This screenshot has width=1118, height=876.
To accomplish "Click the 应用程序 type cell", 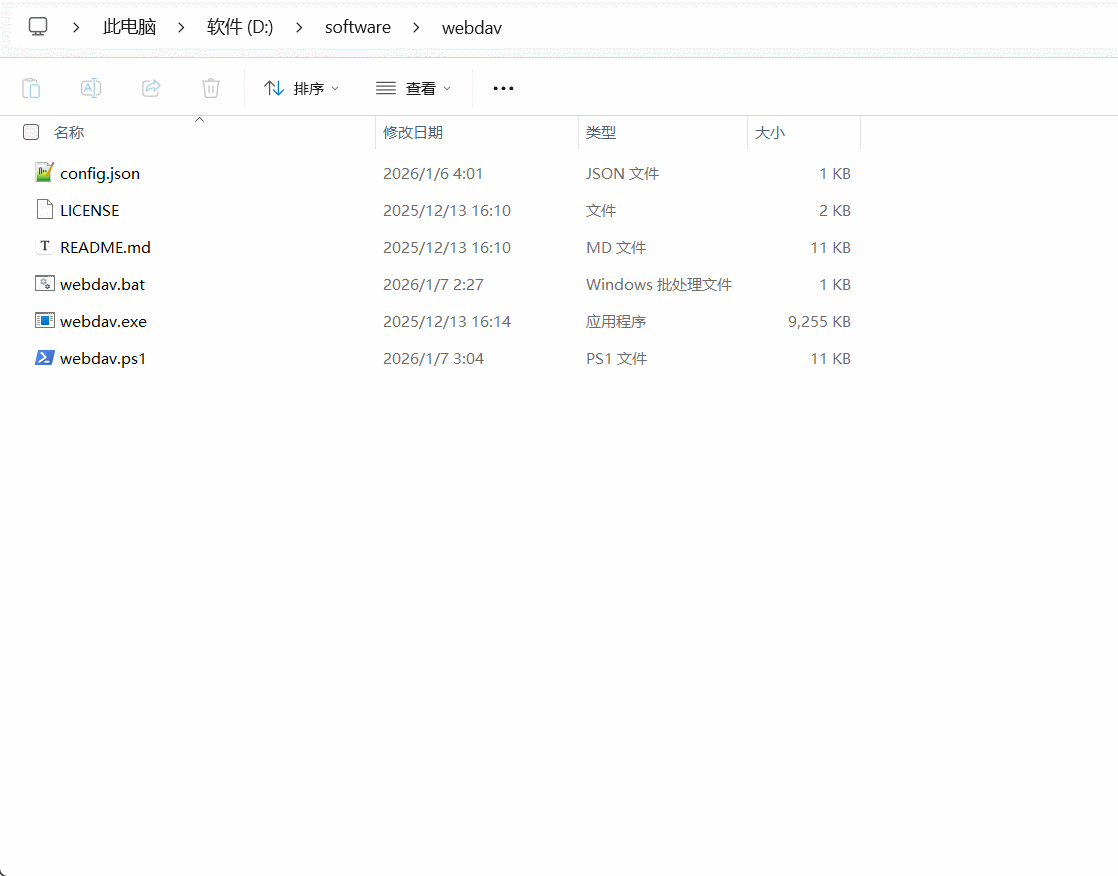I will [616, 321].
